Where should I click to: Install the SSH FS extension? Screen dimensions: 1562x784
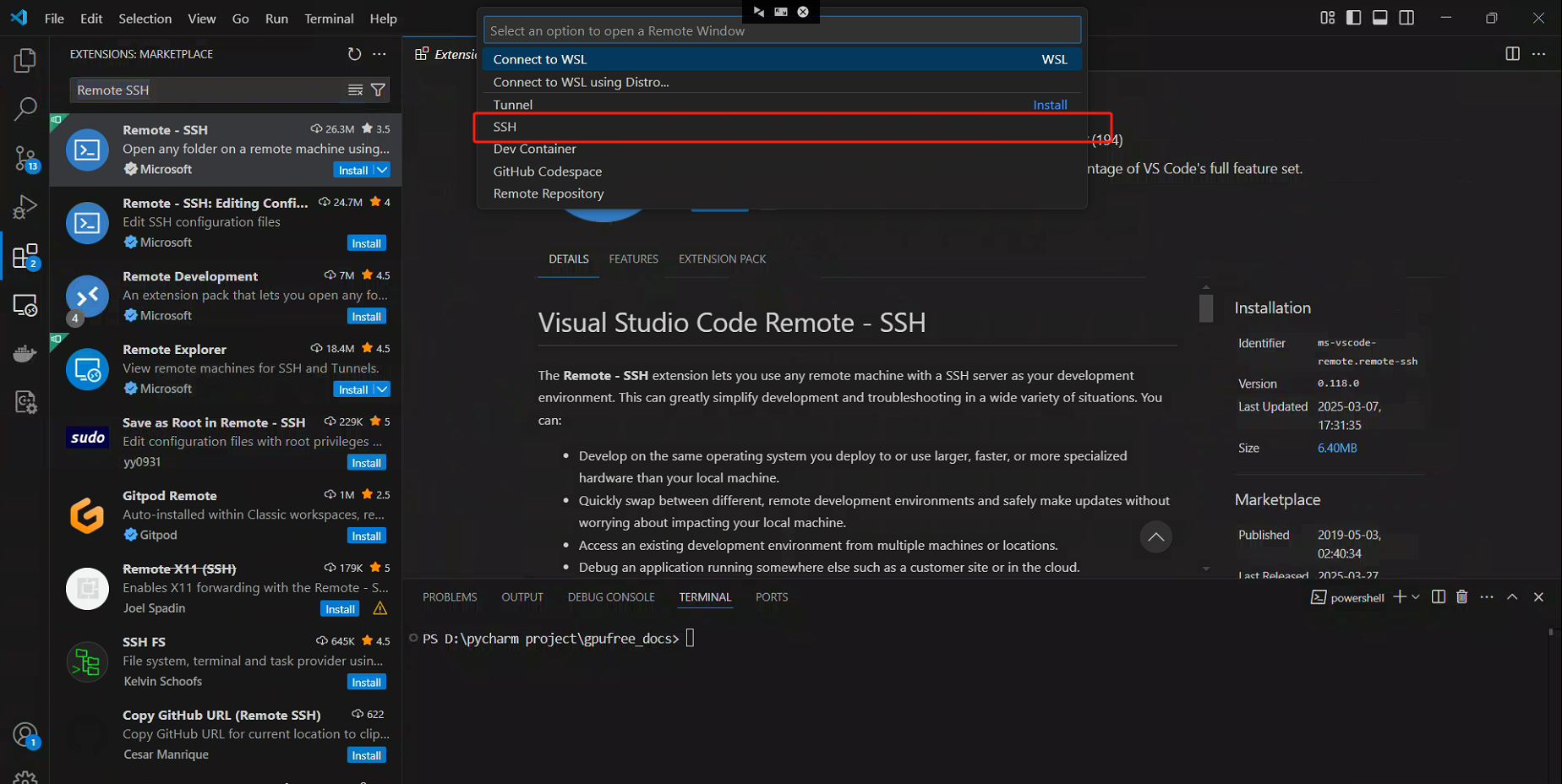pyautogui.click(x=367, y=683)
